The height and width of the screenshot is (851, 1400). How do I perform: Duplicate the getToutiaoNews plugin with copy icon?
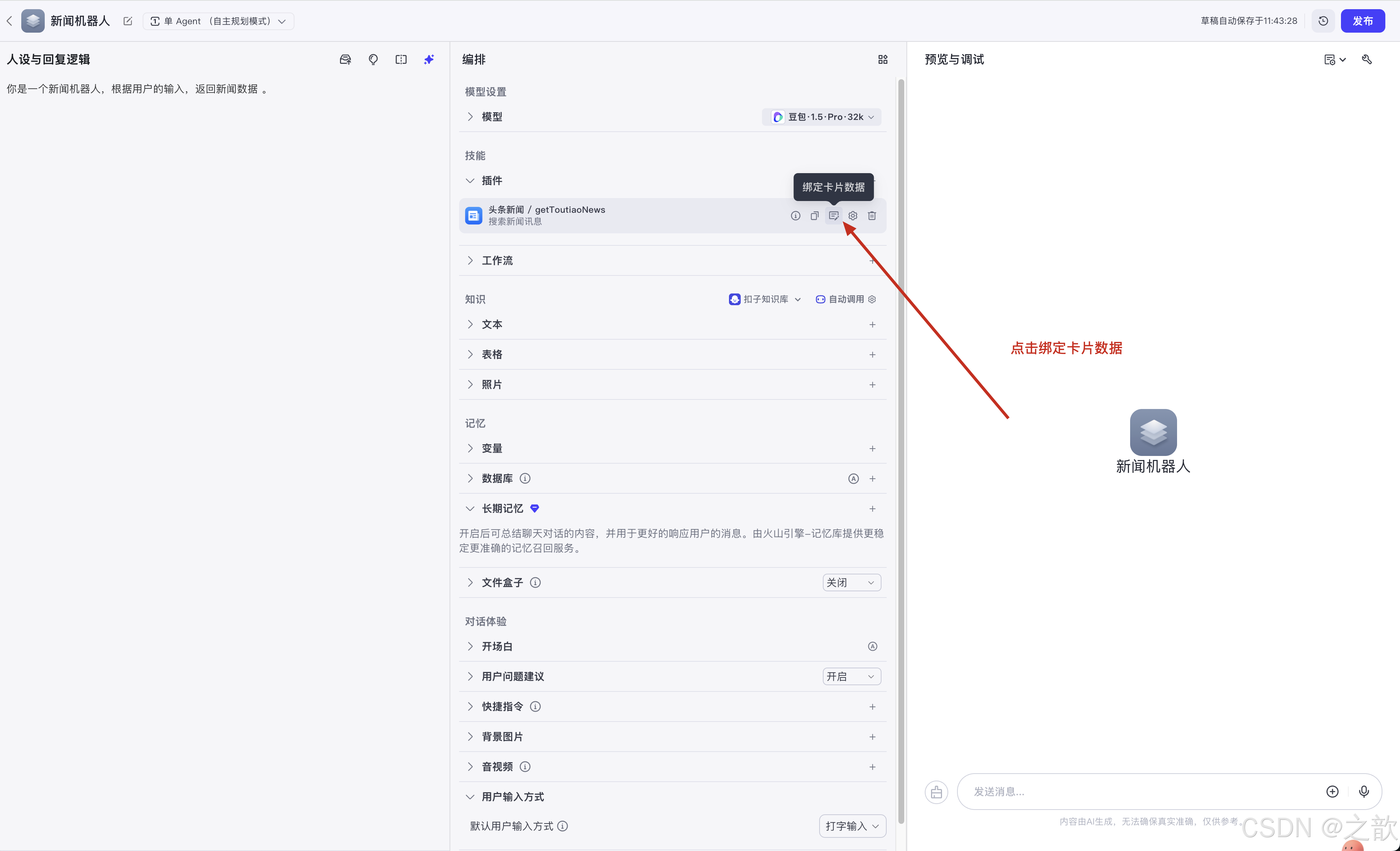click(x=814, y=215)
